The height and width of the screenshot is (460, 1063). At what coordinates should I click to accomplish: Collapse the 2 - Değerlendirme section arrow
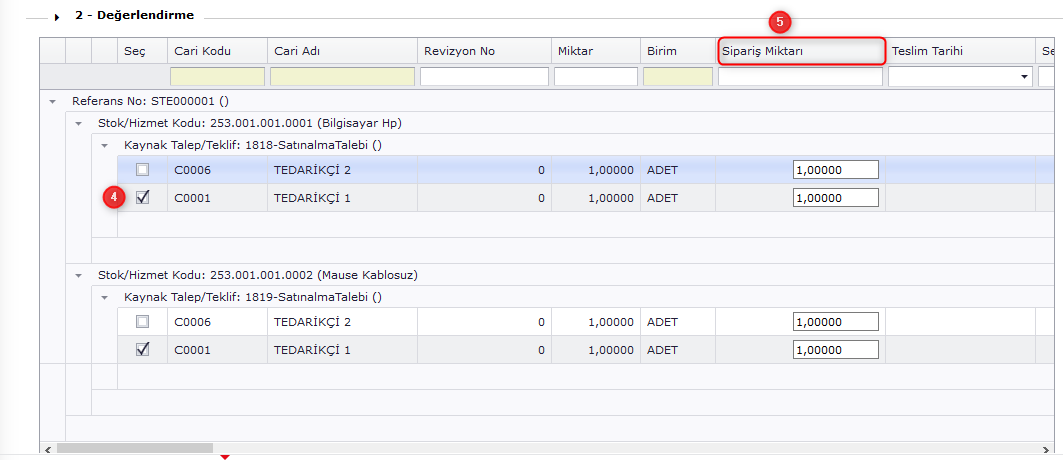(x=59, y=17)
